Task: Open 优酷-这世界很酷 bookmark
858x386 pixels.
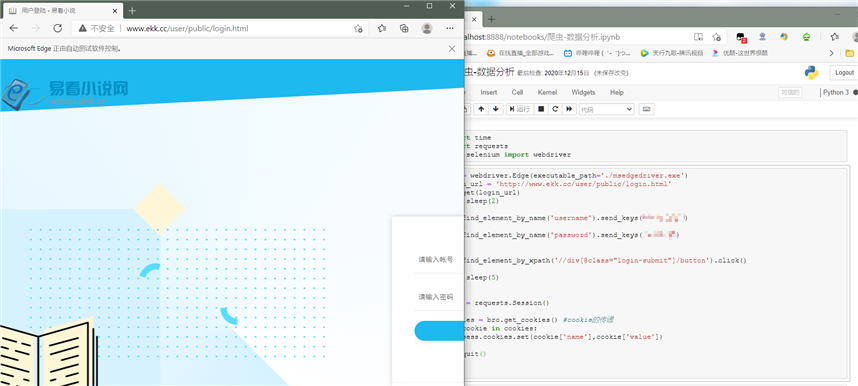Action: pos(740,53)
